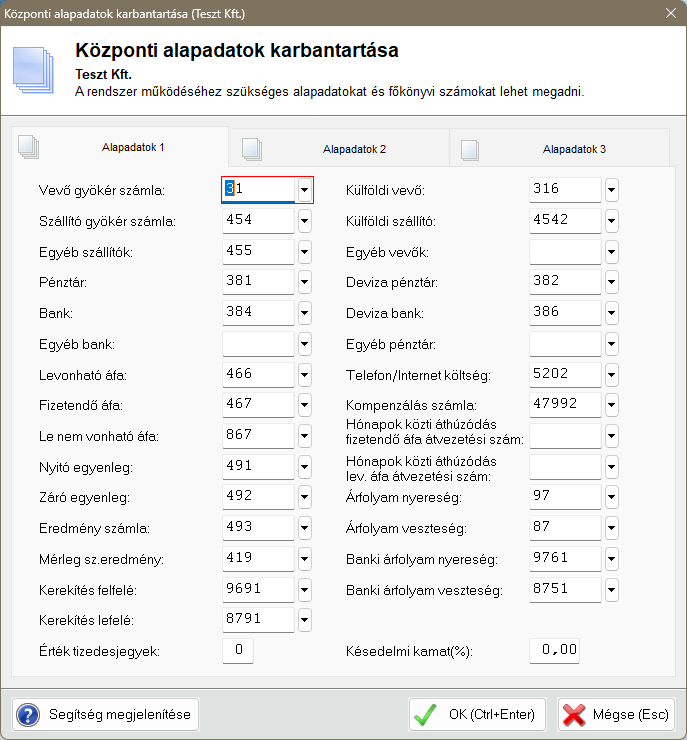The height and width of the screenshot is (740, 687).
Task: Expand the Külföldi vevő account dropdown
Action: [x=611, y=190]
